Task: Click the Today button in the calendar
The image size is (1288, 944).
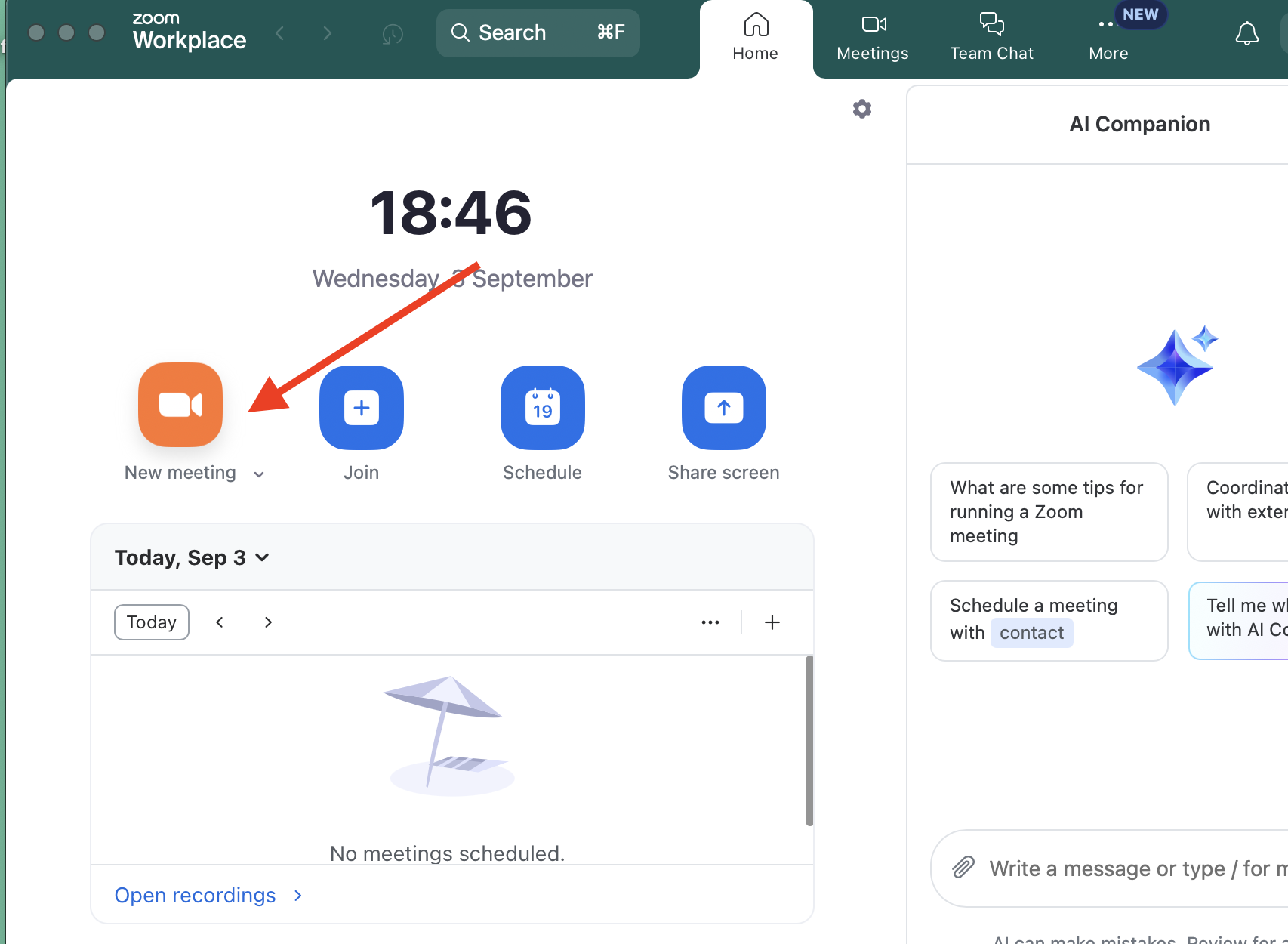Action: [x=152, y=622]
